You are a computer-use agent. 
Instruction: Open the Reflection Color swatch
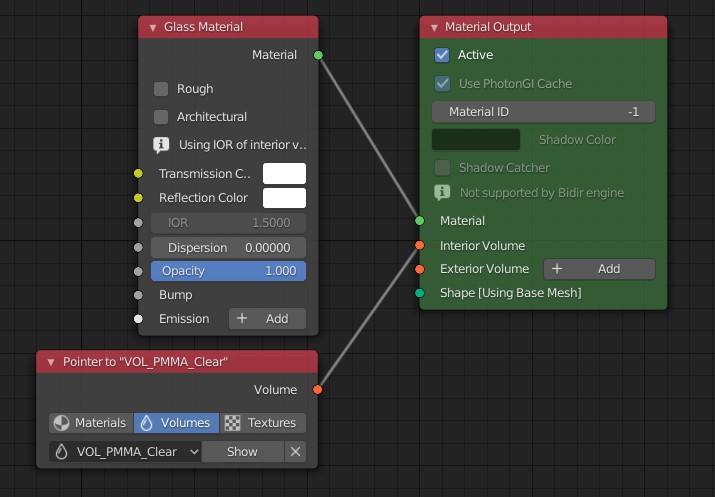pyautogui.click(x=284, y=198)
